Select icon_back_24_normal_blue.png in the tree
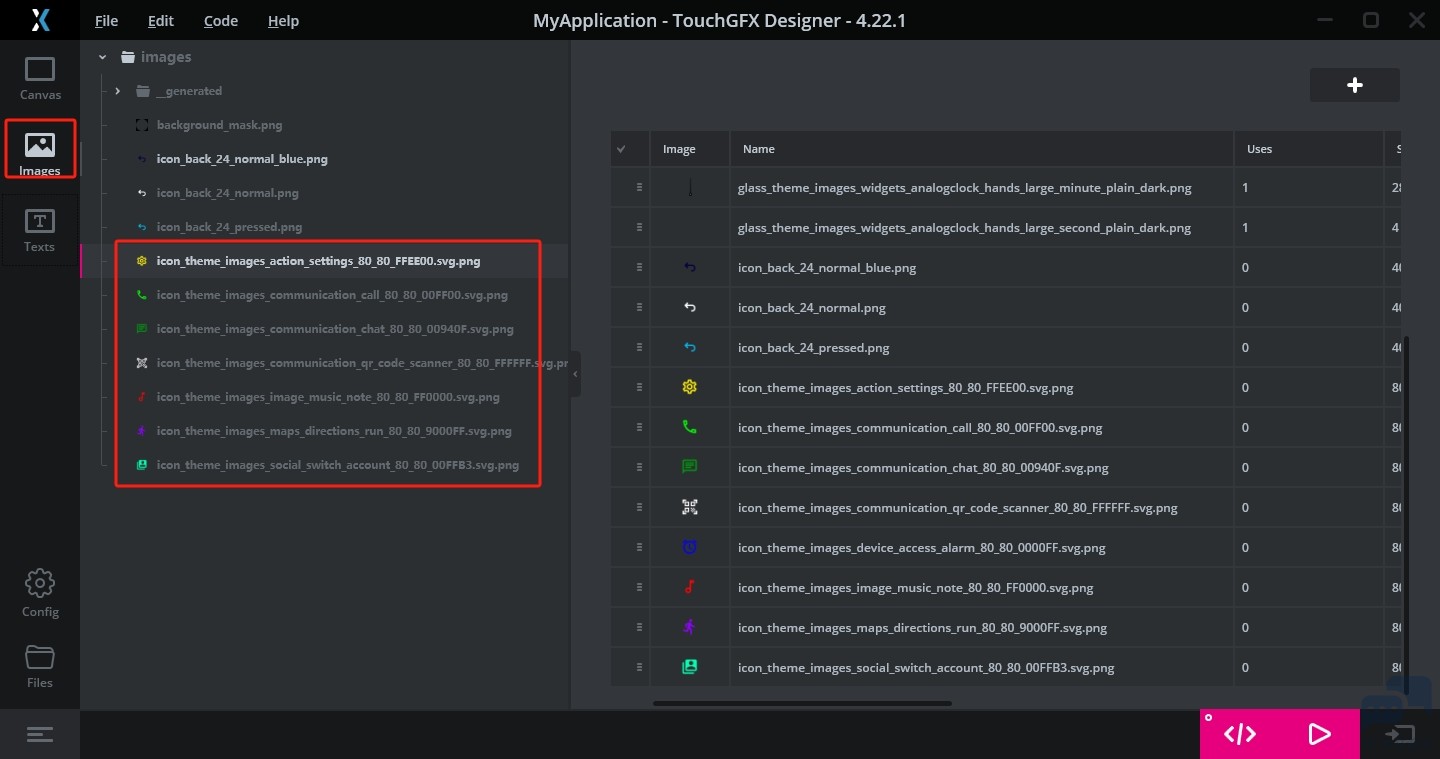This screenshot has width=1440, height=759. coord(242,159)
